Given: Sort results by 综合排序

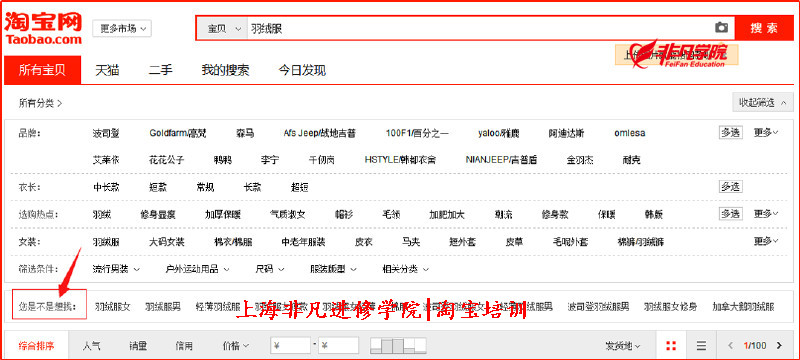Looking at the screenshot, I should pos(36,346).
